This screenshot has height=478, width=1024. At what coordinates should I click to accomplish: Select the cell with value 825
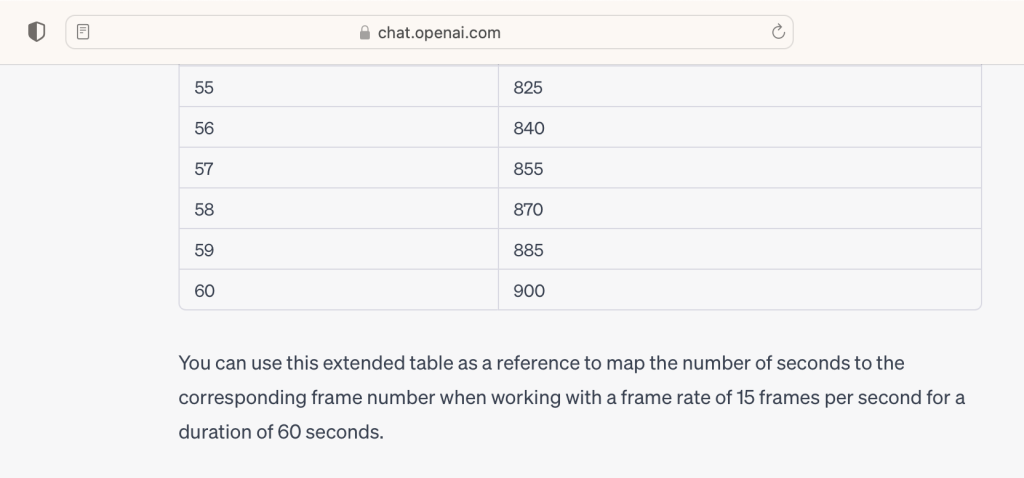click(x=739, y=87)
